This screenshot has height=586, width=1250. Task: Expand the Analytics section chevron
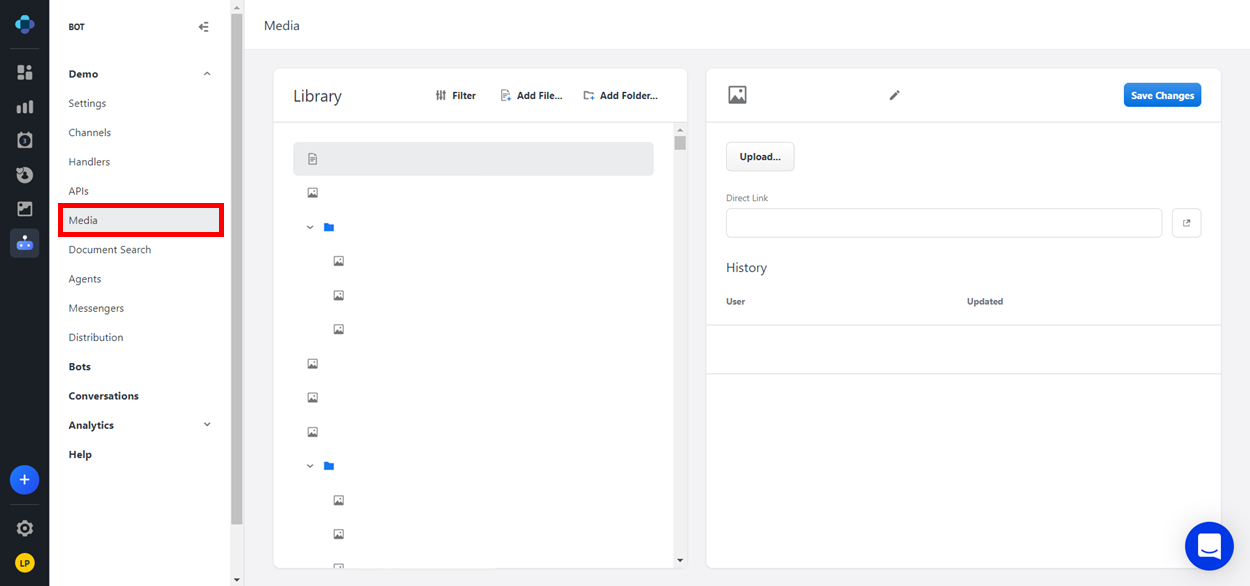pyautogui.click(x=207, y=425)
